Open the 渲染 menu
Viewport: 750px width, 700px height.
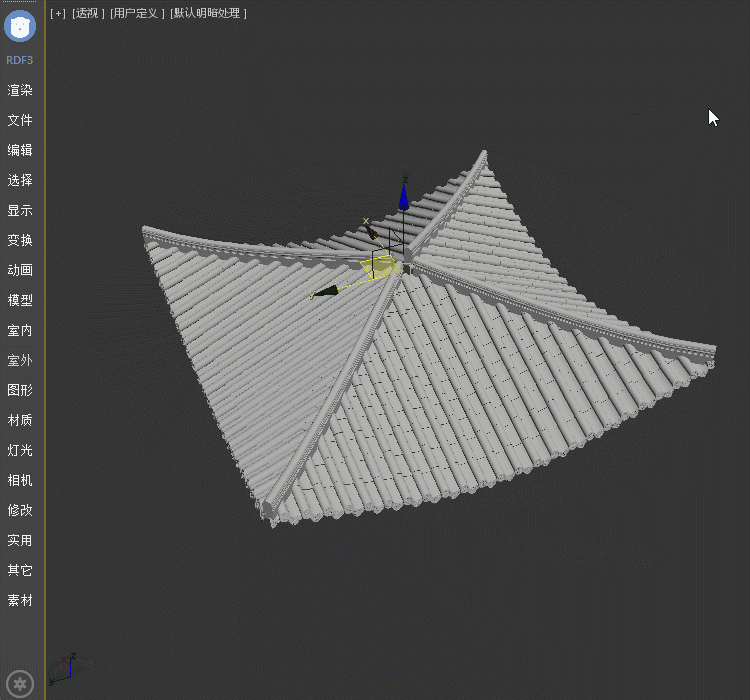[20, 90]
